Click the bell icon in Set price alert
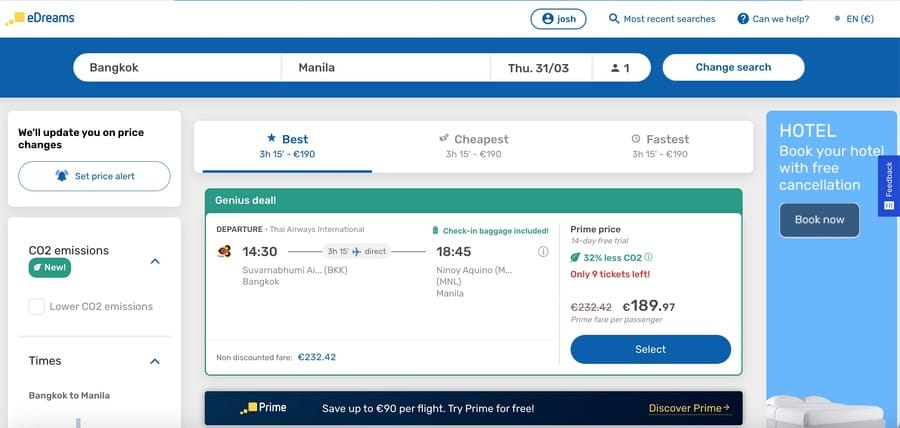This screenshot has width=900, height=428. (61, 176)
